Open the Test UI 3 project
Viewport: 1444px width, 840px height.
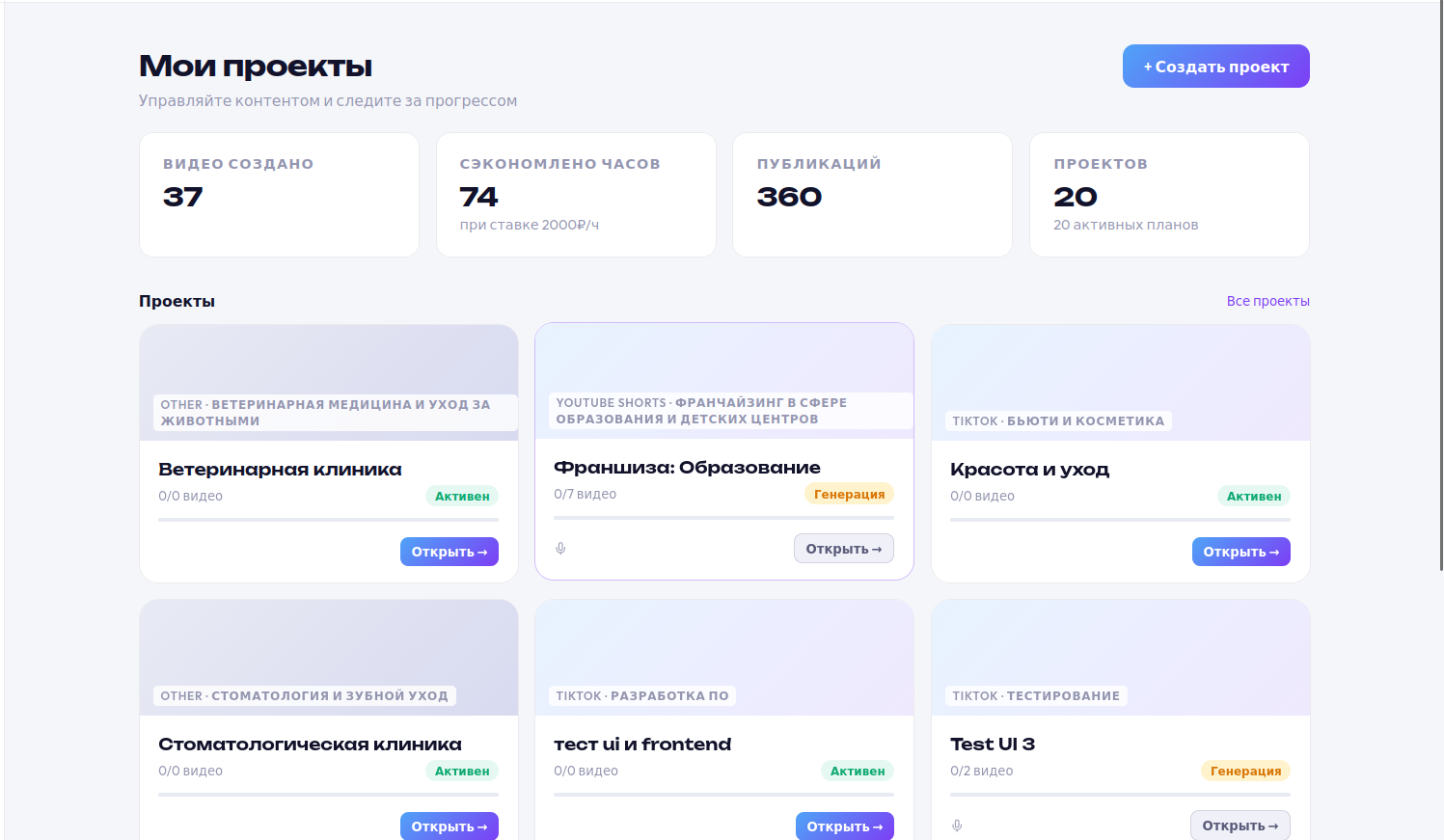(x=1240, y=826)
